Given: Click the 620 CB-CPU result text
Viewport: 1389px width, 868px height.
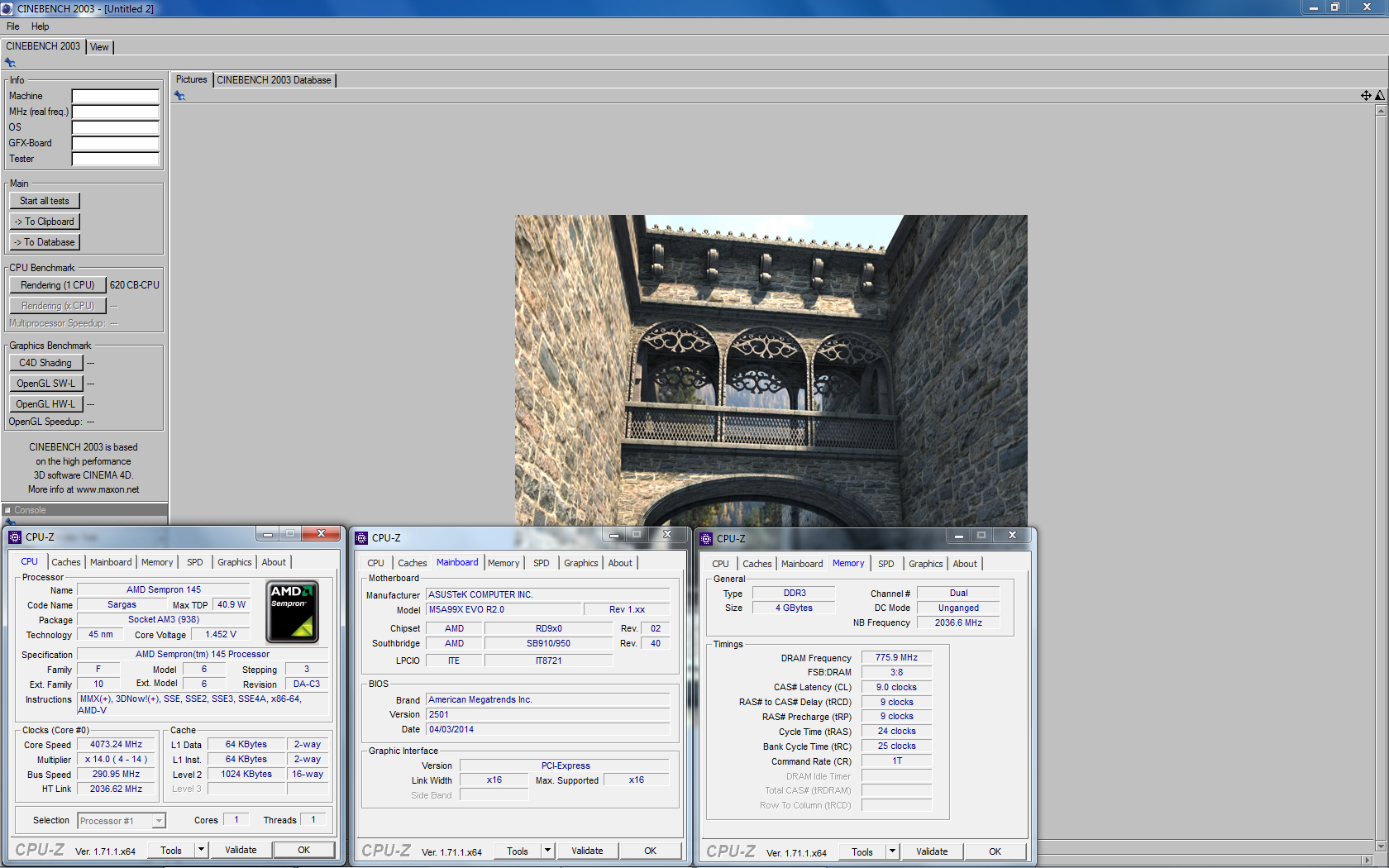Looking at the screenshot, I should point(135,285).
